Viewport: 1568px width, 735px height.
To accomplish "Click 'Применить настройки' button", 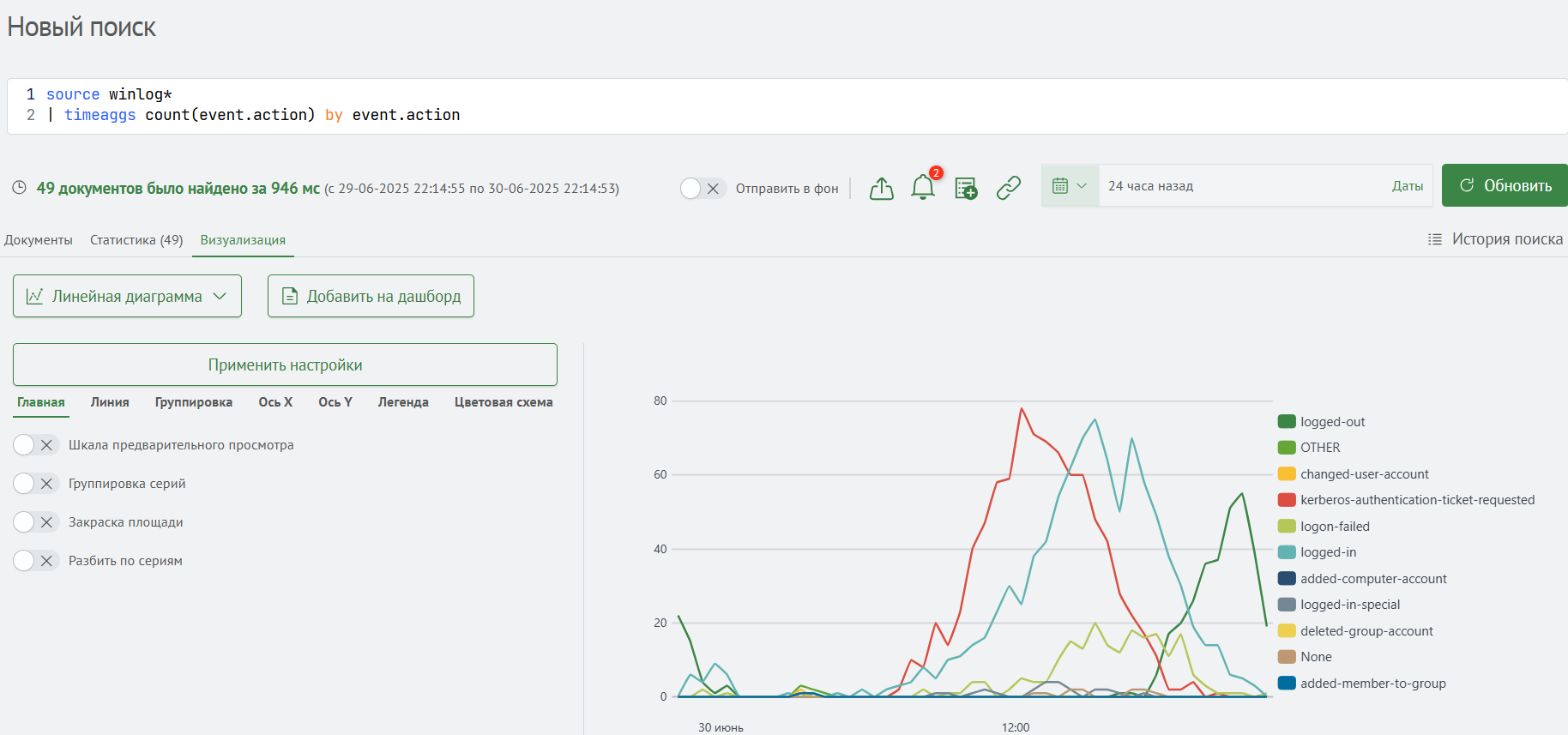I will 285,364.
